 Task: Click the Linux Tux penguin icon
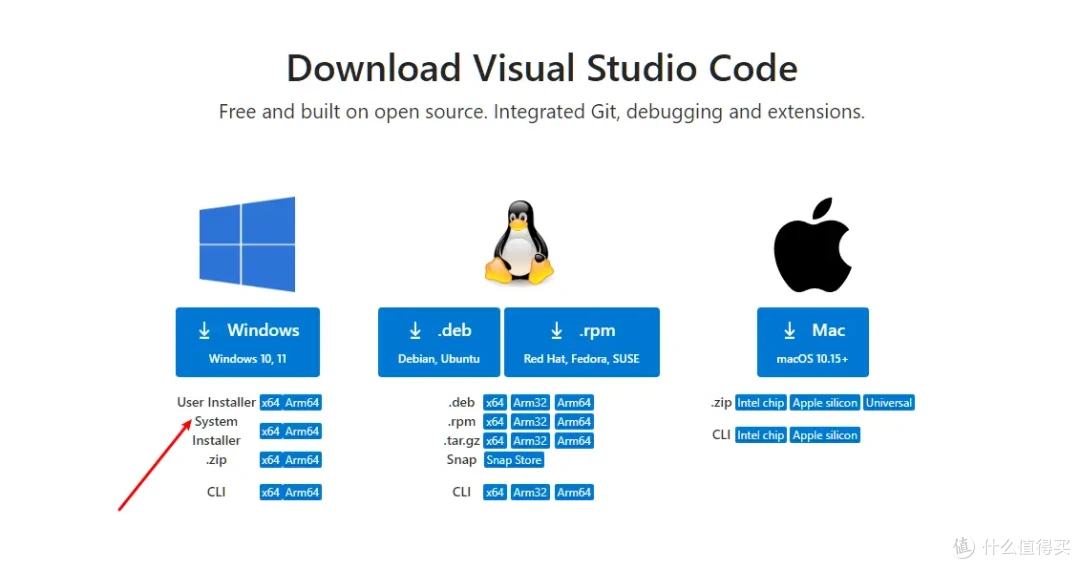pos(519,242)
